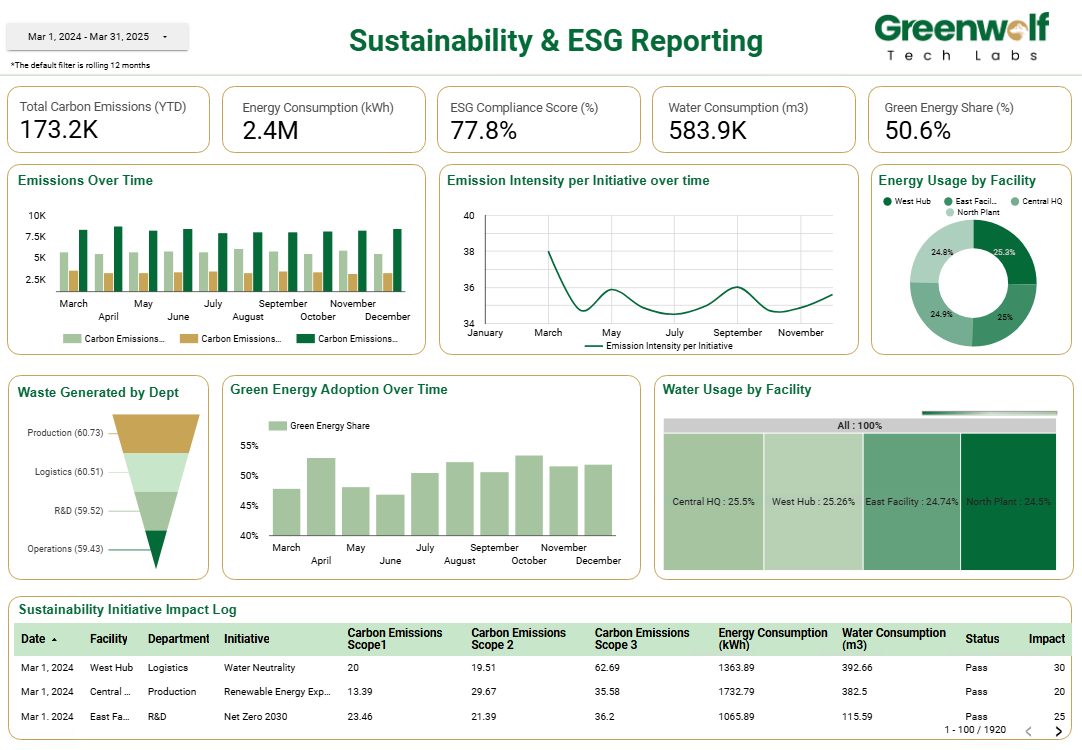Click the tan Carbon Emissions legend swatch
1082x750 pixels.
188,339
